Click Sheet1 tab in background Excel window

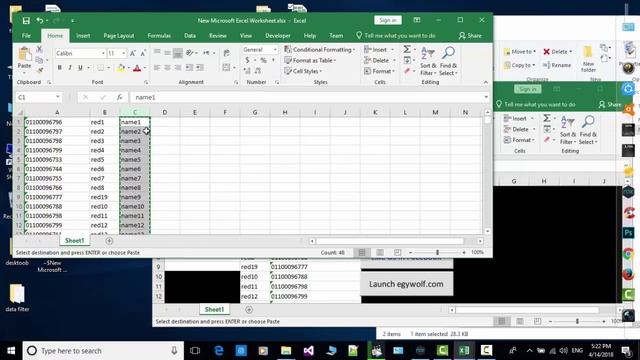coord(214,309)
